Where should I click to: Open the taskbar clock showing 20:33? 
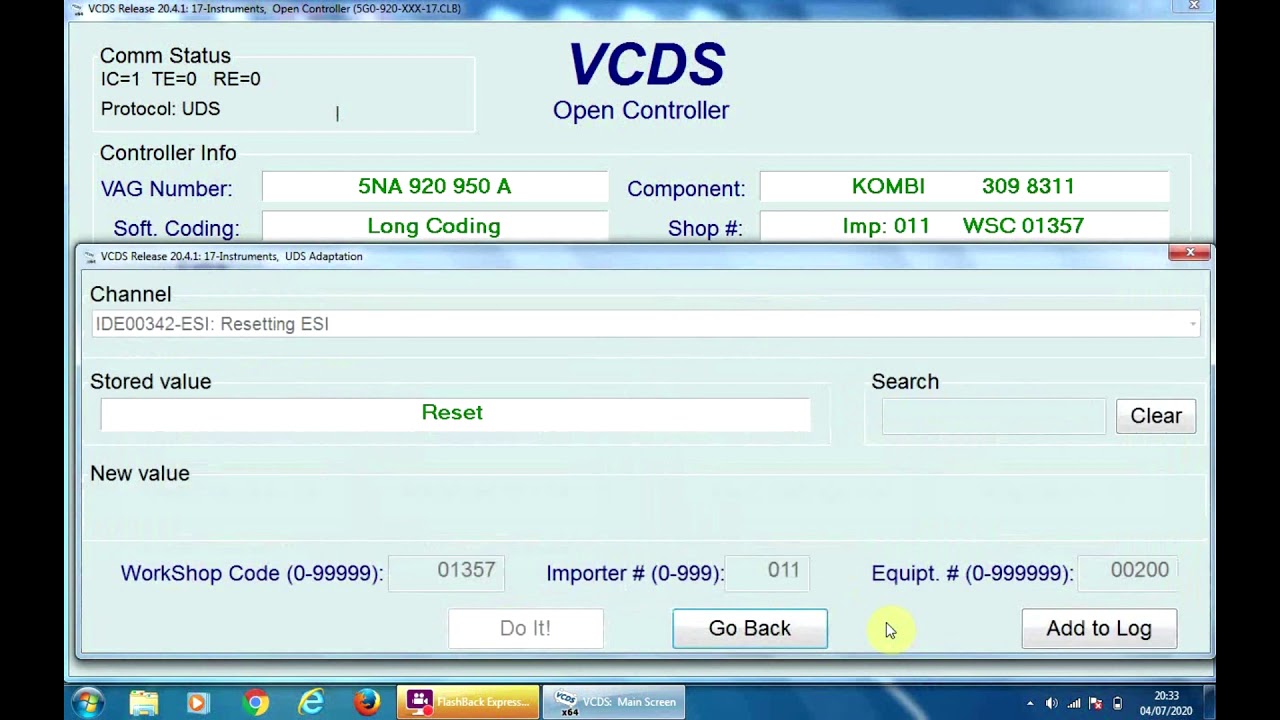click(1166, 702)
